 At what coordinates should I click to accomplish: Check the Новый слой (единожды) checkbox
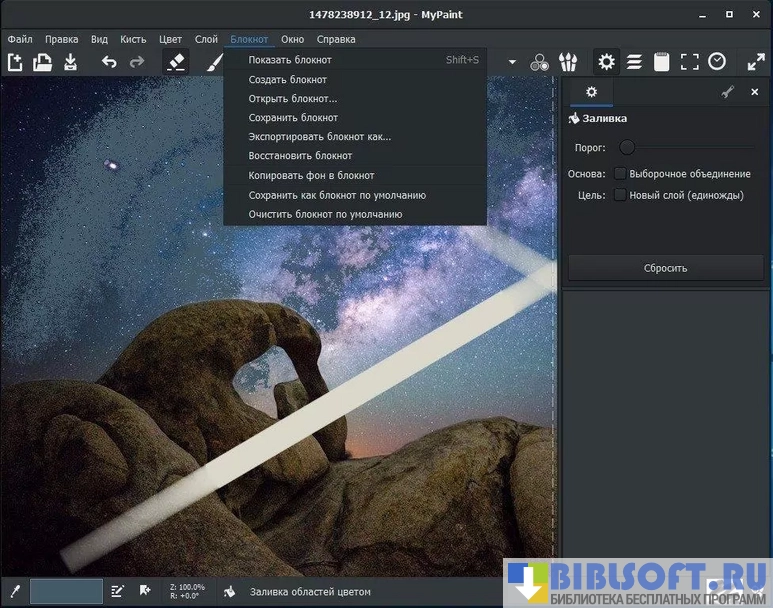pyautogui.click(x=620, y=195)
